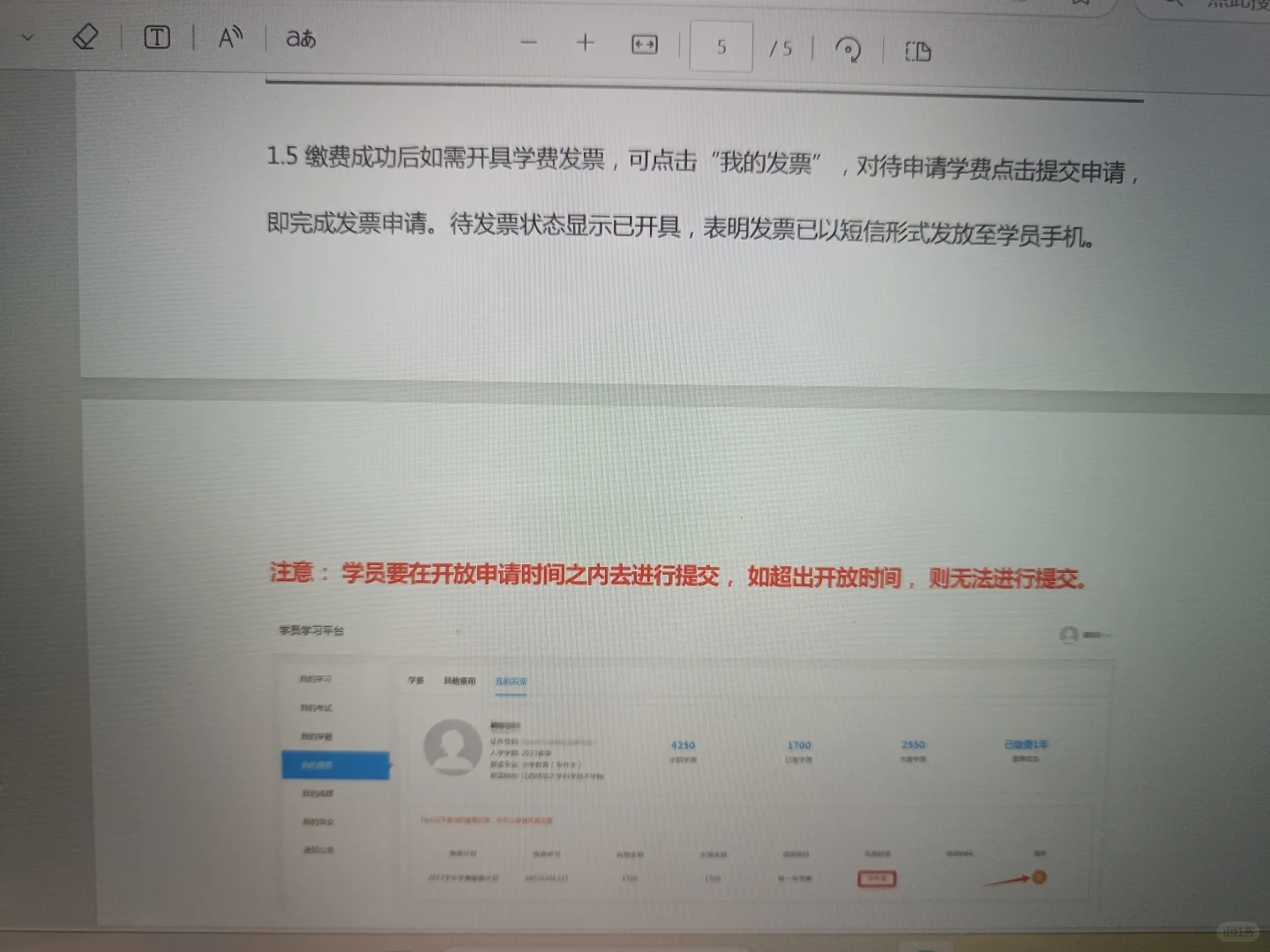Viewport: 1270px width, 952px height.
Task: Click the Add text box tool
Action: point(157,37)
